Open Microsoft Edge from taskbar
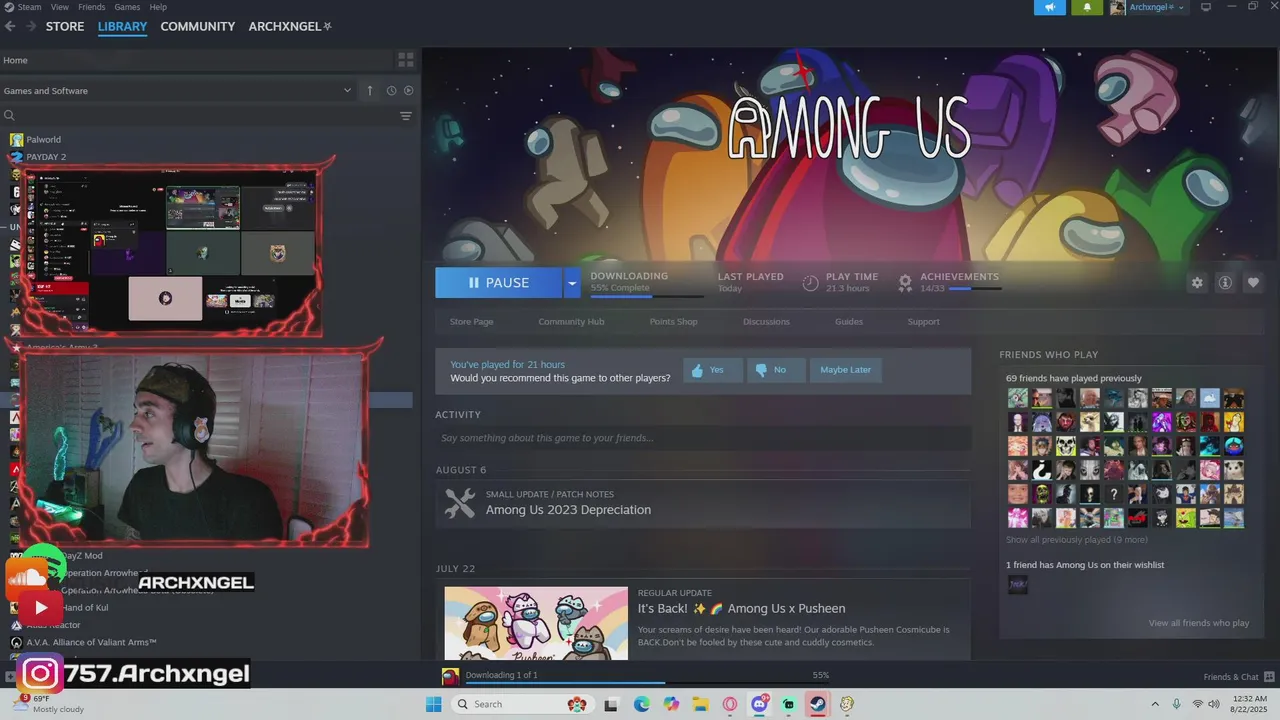 641,704
